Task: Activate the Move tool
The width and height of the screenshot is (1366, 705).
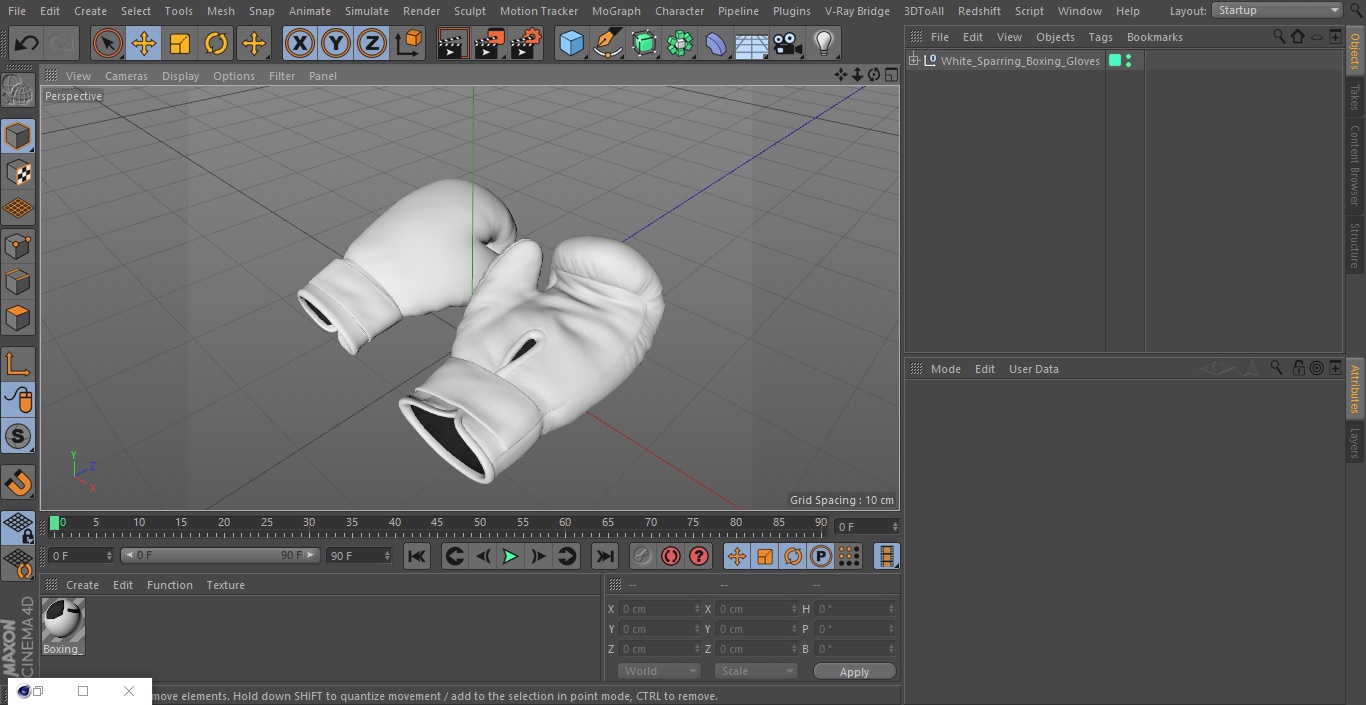Action: tap(144, 43)
